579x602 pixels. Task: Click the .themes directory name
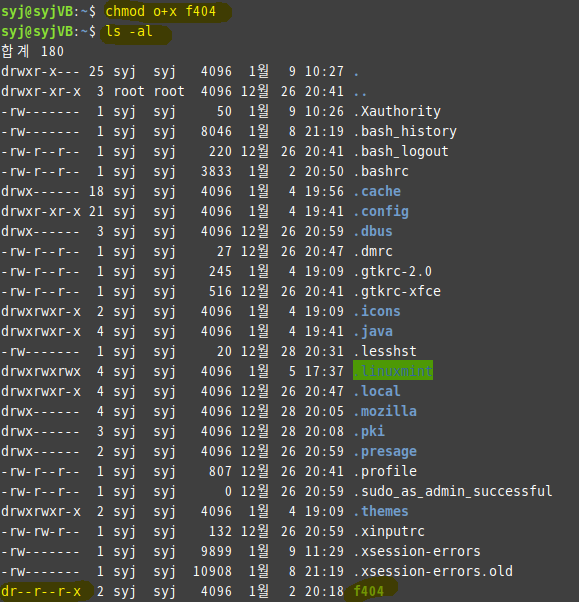(381, 511)
